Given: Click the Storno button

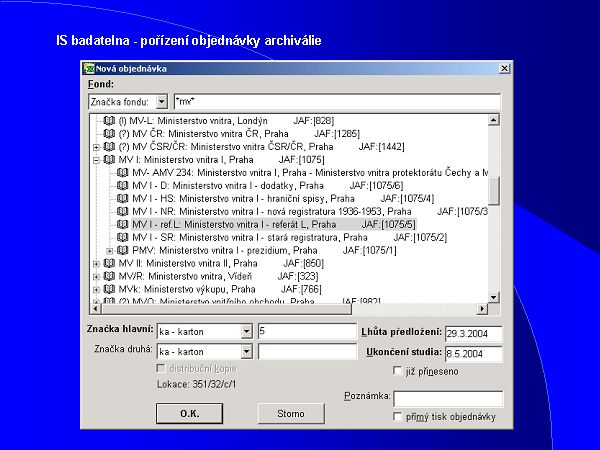Looking at the screenshot, I should click(291, 413).
